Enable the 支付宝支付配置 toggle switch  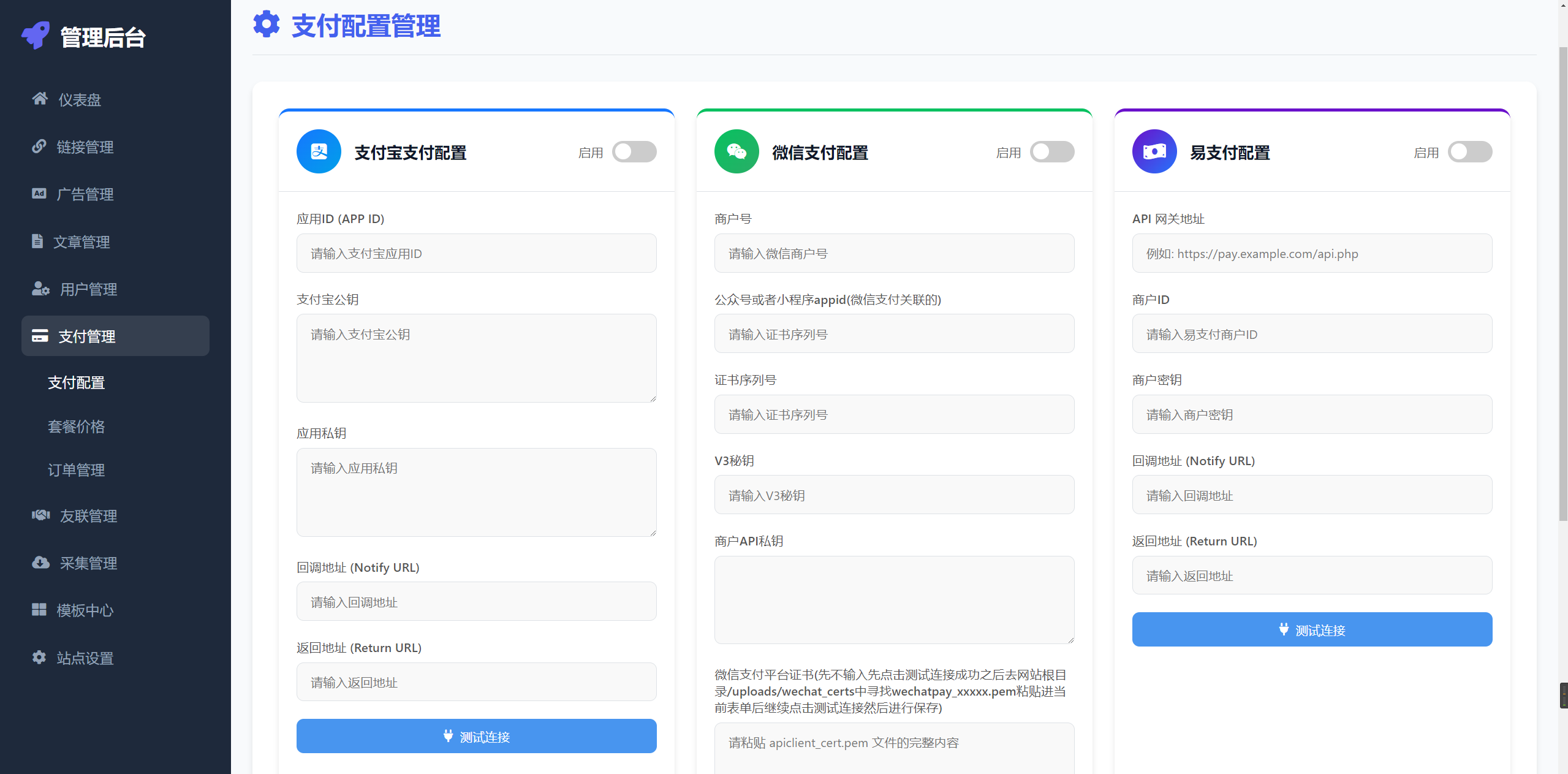tap(635, 152)
